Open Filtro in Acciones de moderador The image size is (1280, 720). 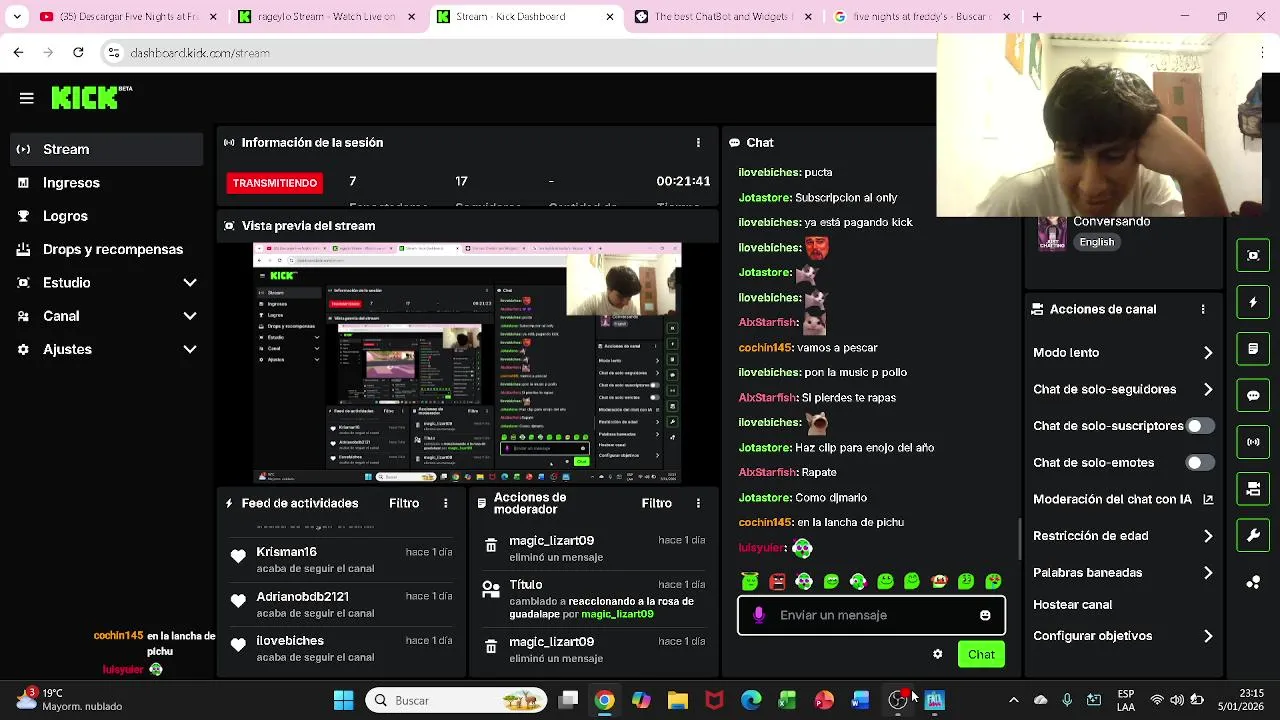(x=657, y=503)
